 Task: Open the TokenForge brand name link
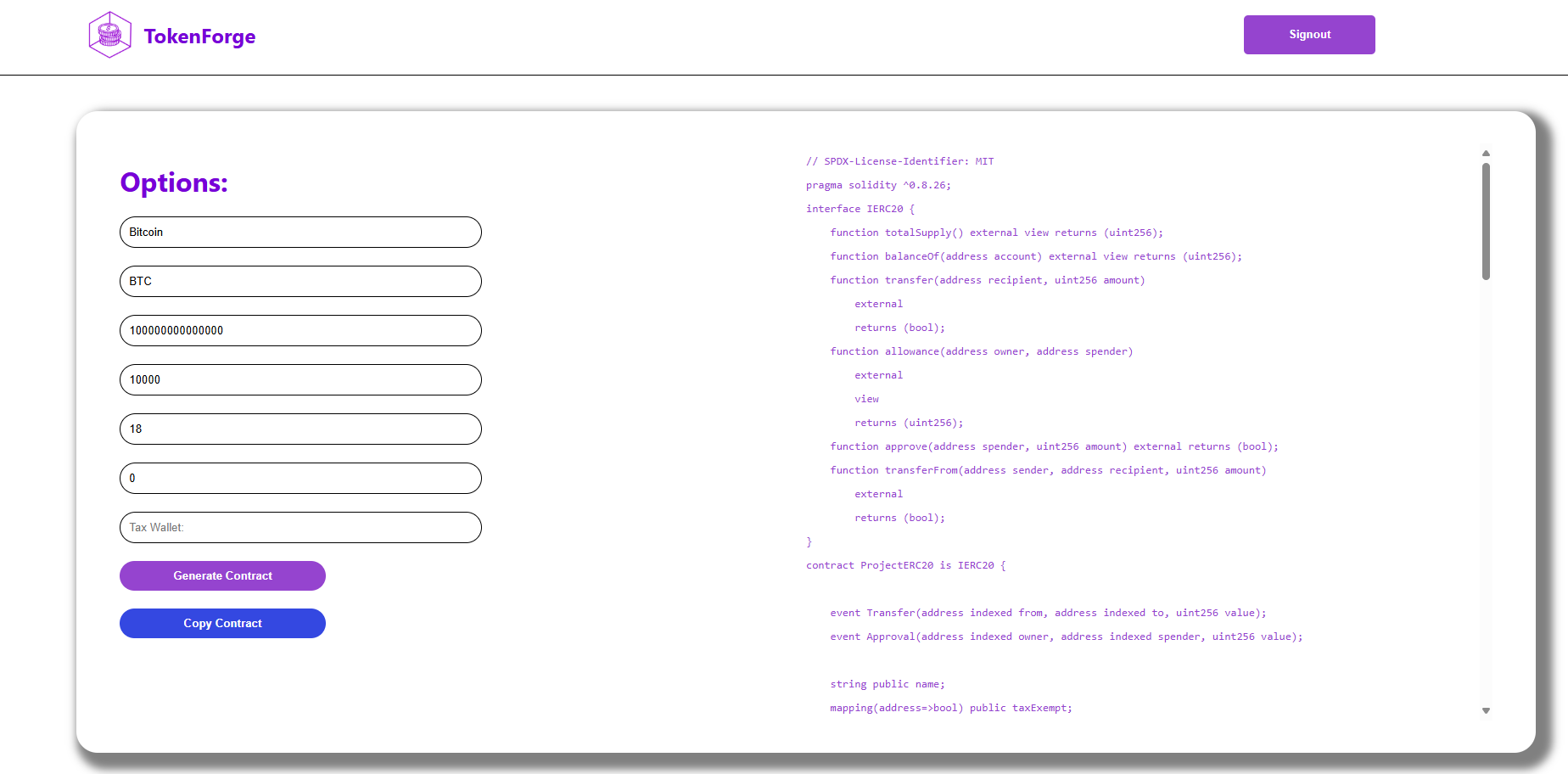coord(199,36)
